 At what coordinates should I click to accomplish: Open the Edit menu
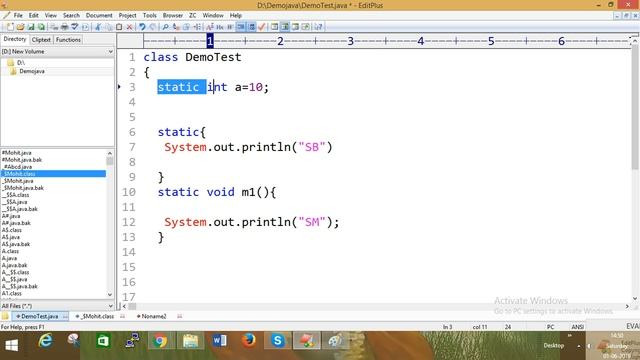click(33, 16)
